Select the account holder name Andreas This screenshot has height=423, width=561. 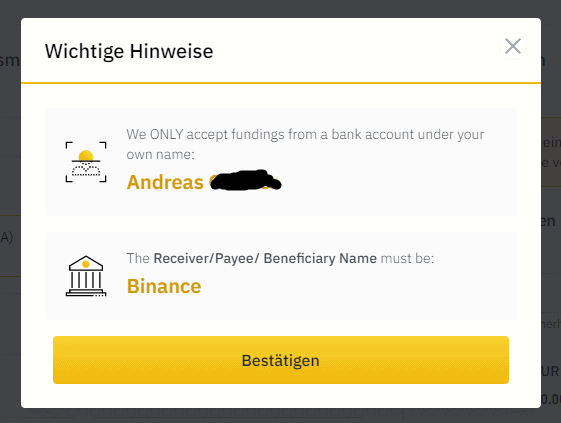pos(165,182)
